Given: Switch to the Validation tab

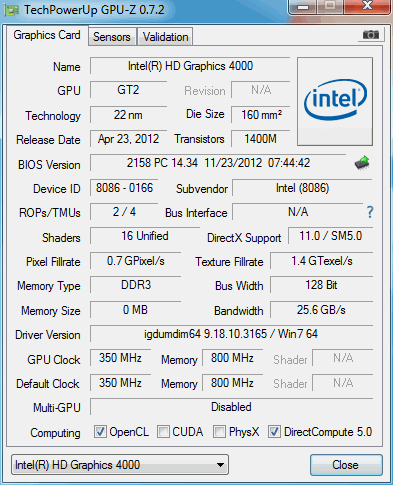Looking at the screenshot, I should (166, 37).
